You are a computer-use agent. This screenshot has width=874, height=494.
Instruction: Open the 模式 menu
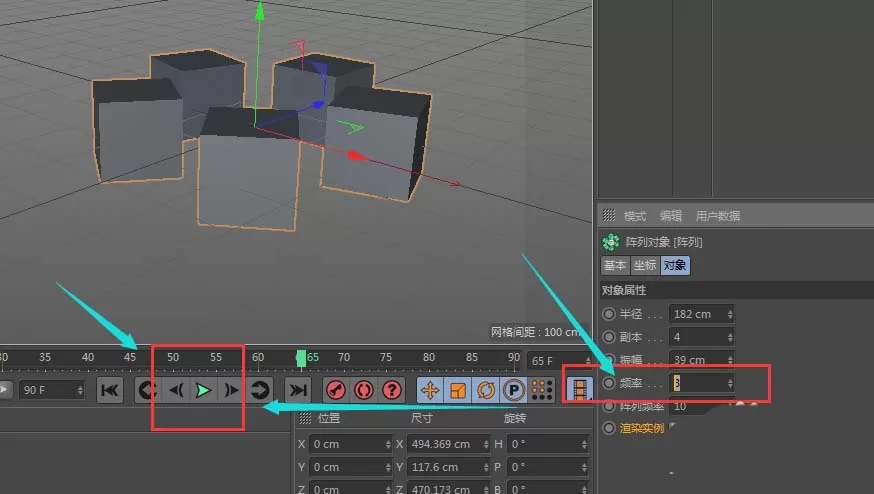coord(634,216)
